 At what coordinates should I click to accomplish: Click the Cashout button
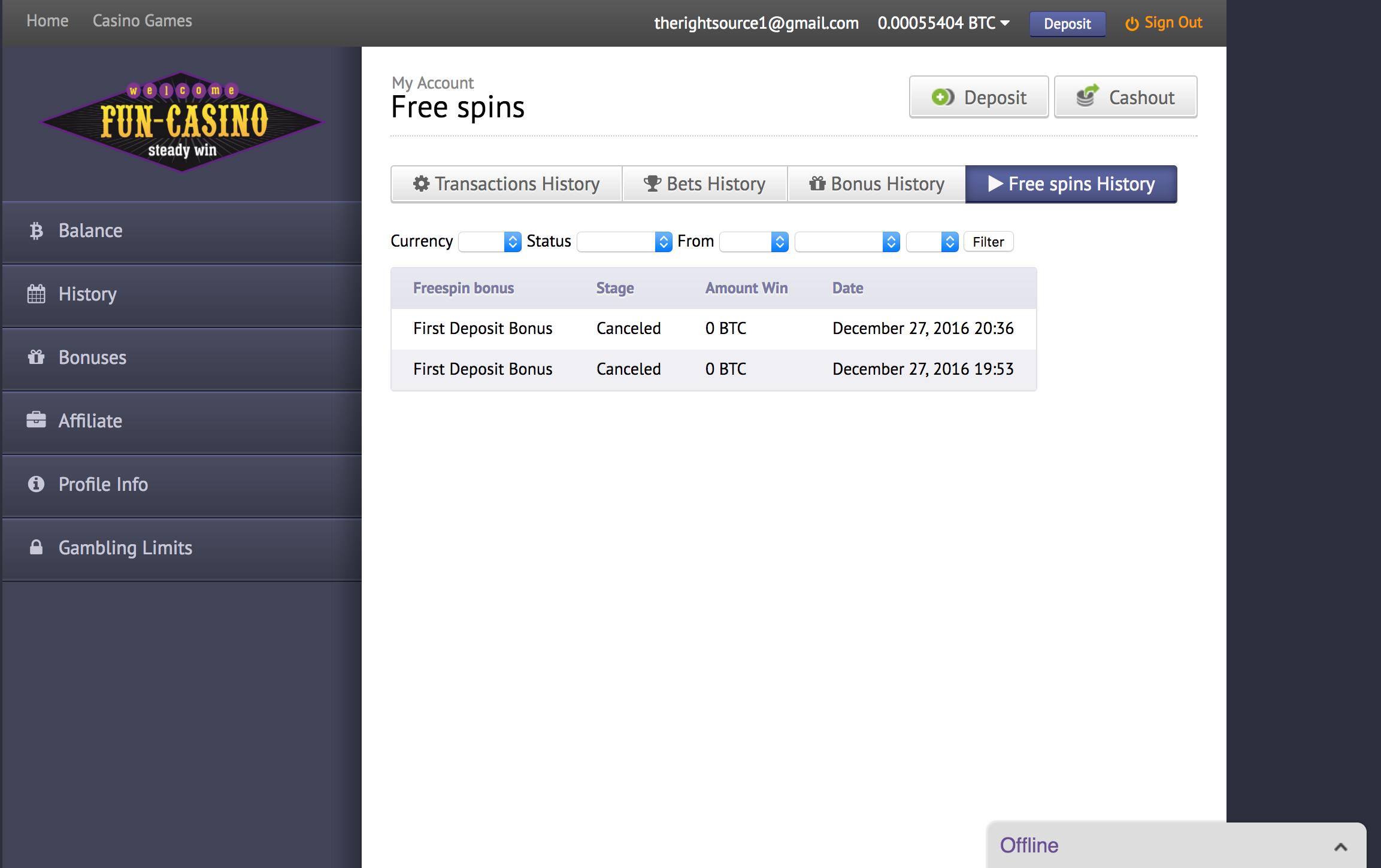pyautogui.click(x=1125, y=97)
